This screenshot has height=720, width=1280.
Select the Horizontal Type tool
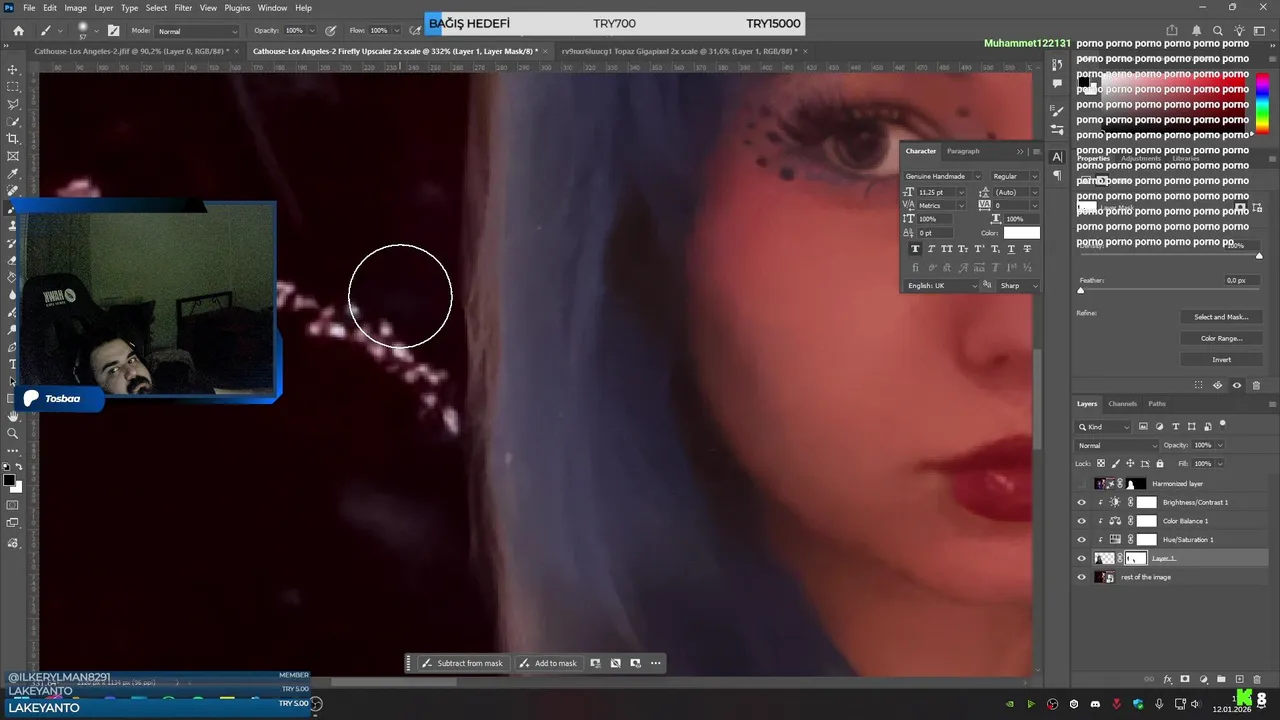pyautogui.click(x=13, y=364)
